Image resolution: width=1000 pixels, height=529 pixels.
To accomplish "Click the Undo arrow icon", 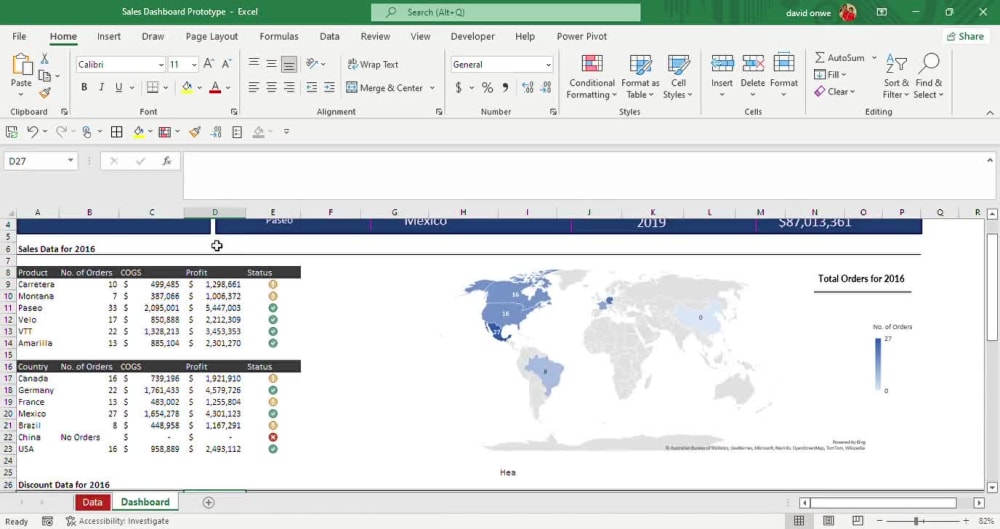I will pyautogui.click(x=32, y=132).
